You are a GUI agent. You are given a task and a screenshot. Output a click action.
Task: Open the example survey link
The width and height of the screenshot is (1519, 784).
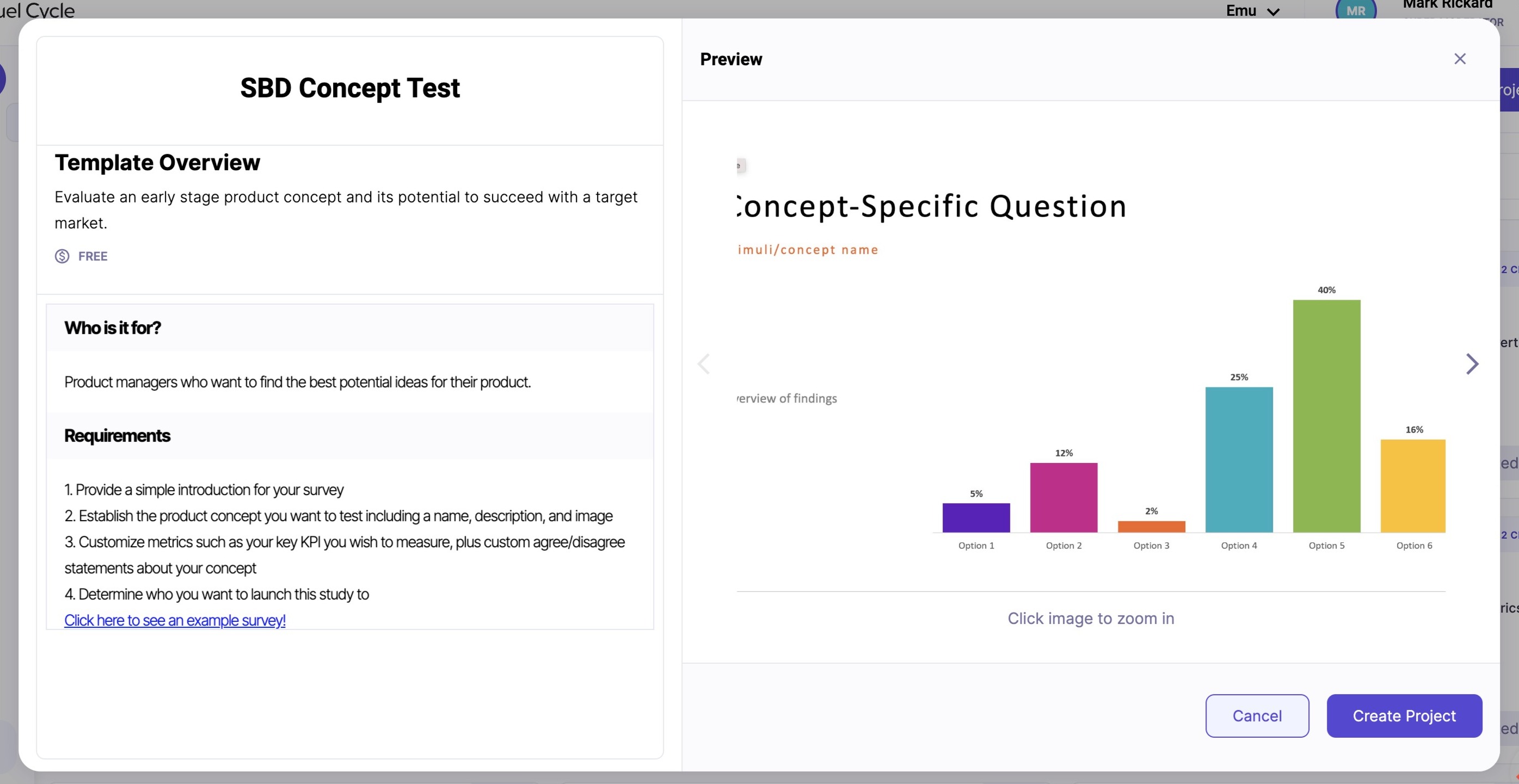175,620
